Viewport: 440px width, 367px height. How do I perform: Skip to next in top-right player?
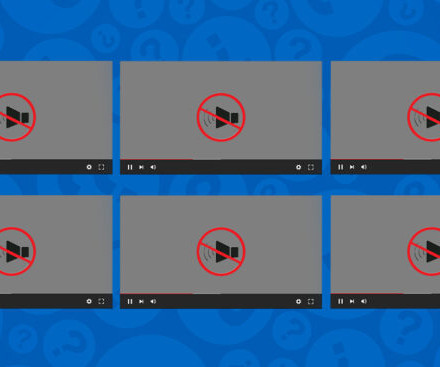pos(352,167)
